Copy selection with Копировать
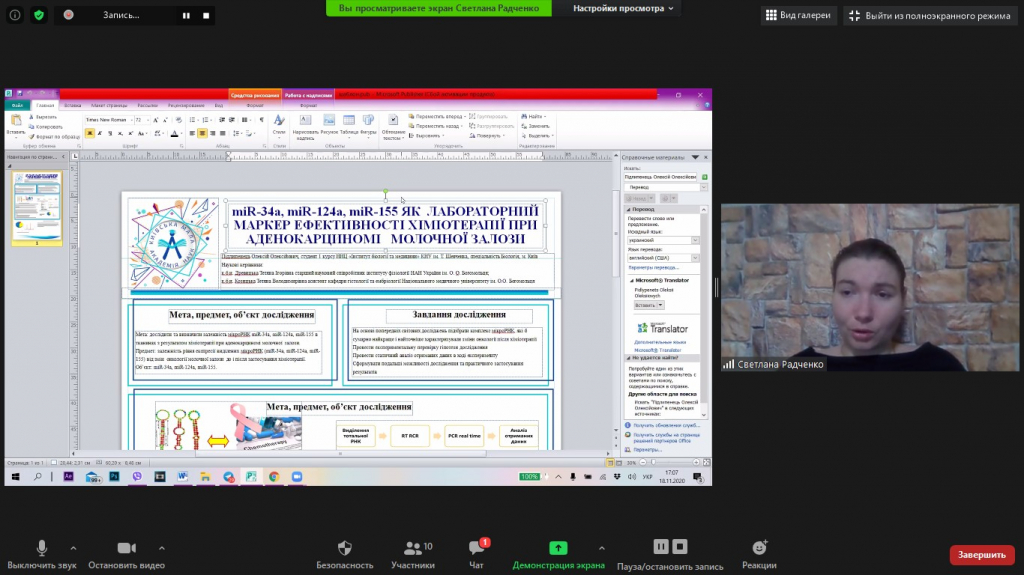The width and height of the screenshot is (1024, 575). 46,127
